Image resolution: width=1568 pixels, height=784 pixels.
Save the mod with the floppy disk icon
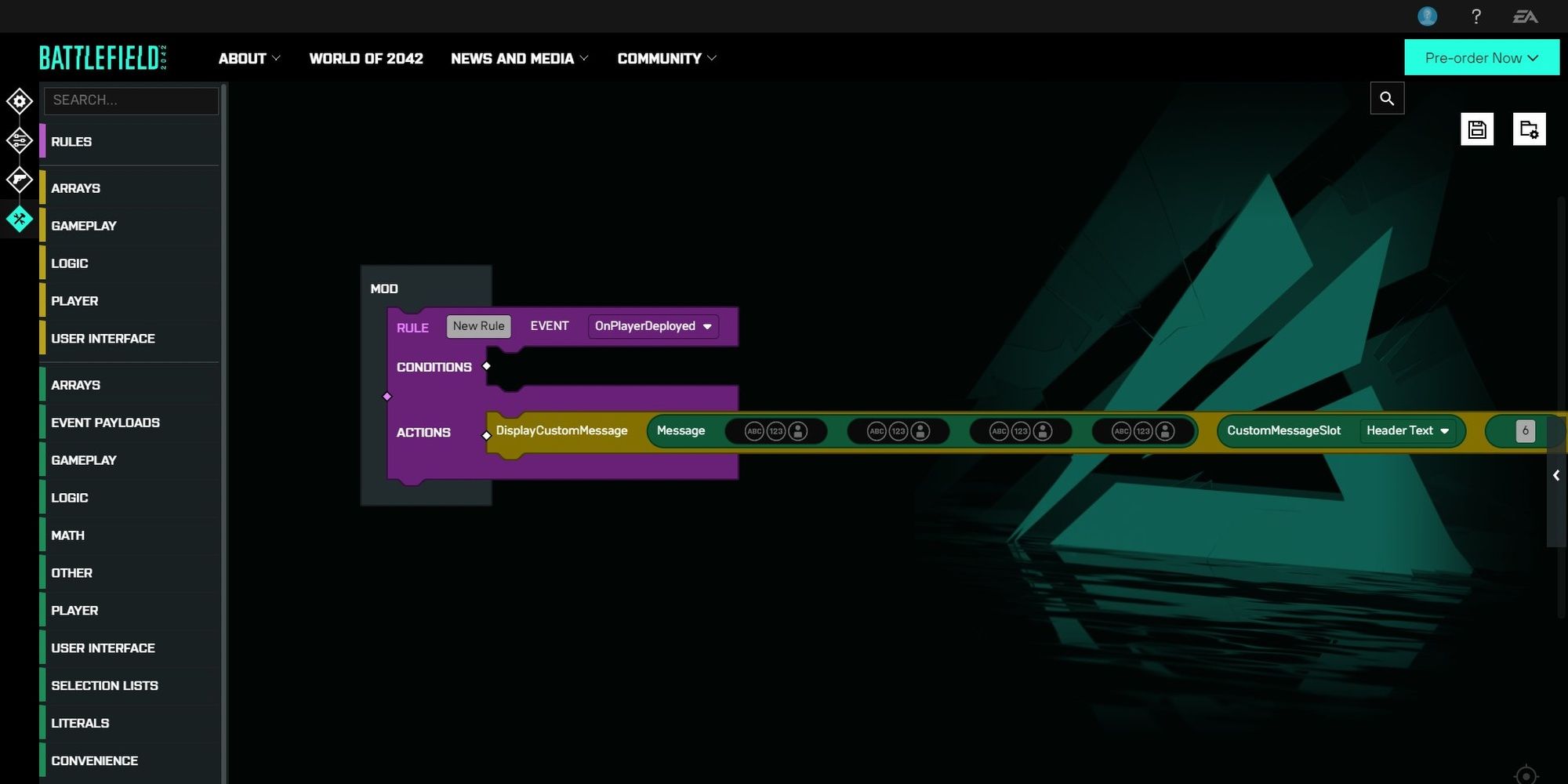point(1477,129)
